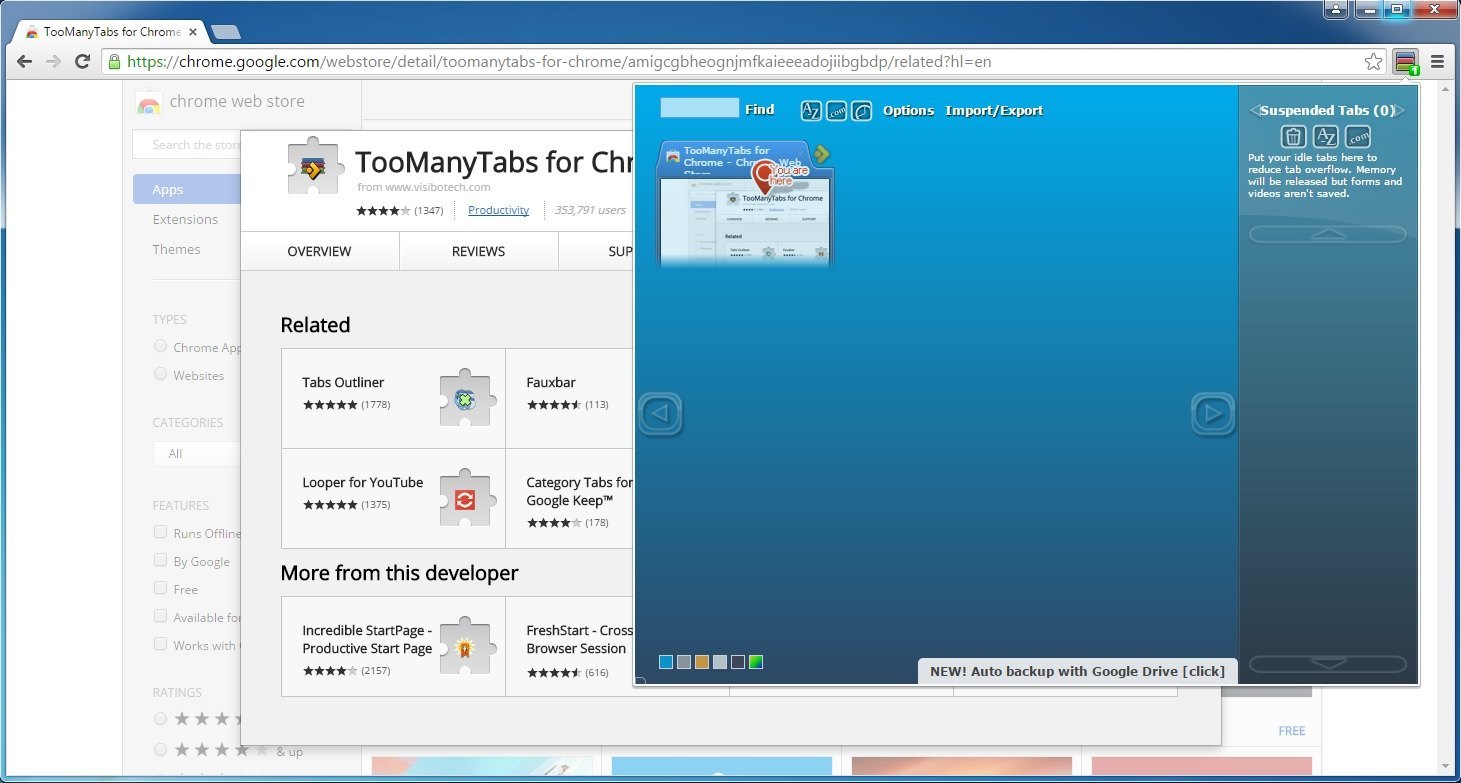The image size is (1461, 783).
Task: Select Chrome Apps type radio button
Action: (x=160, y=346)
